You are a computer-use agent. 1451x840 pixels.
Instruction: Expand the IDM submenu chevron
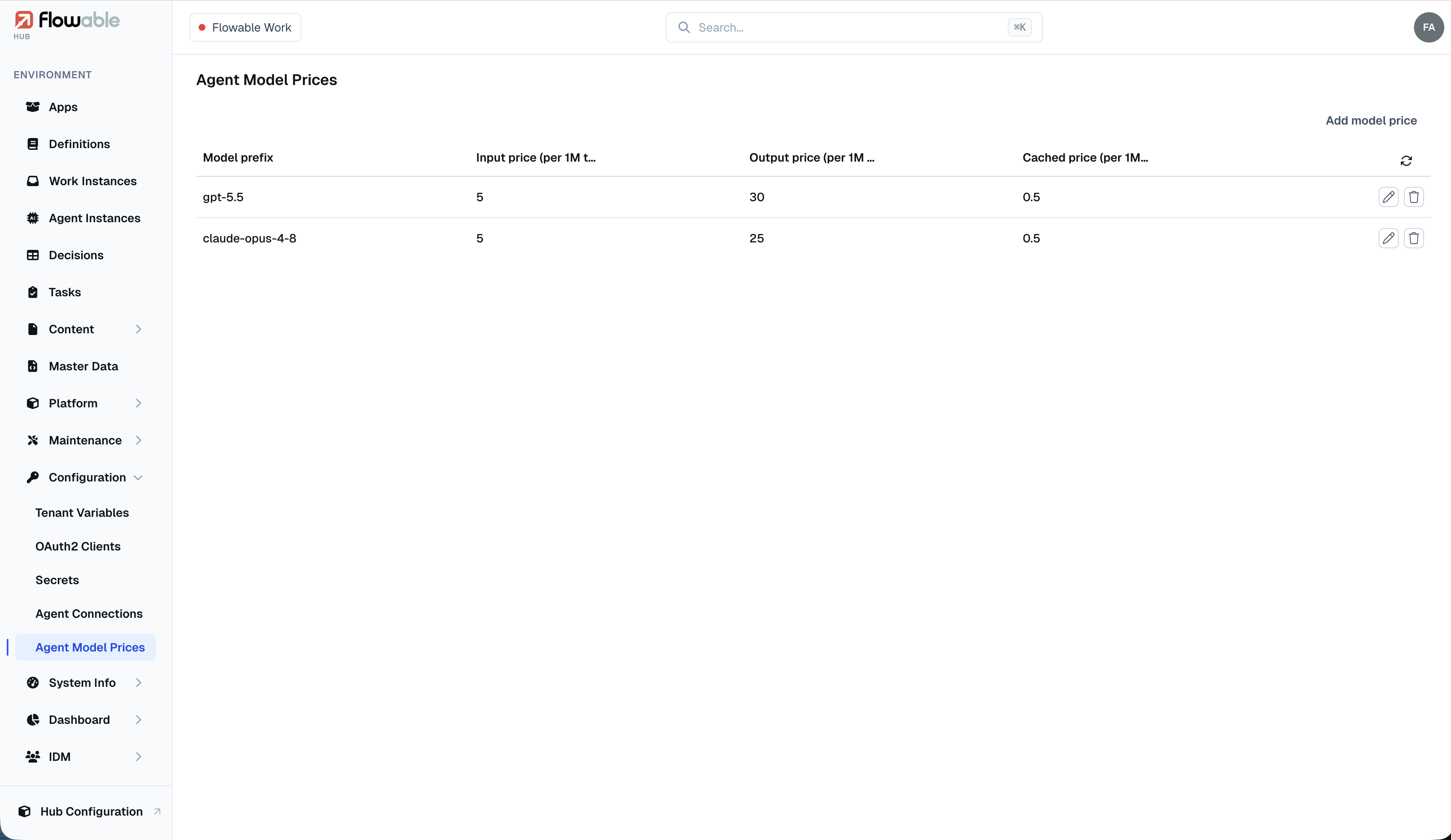(138, 757)
